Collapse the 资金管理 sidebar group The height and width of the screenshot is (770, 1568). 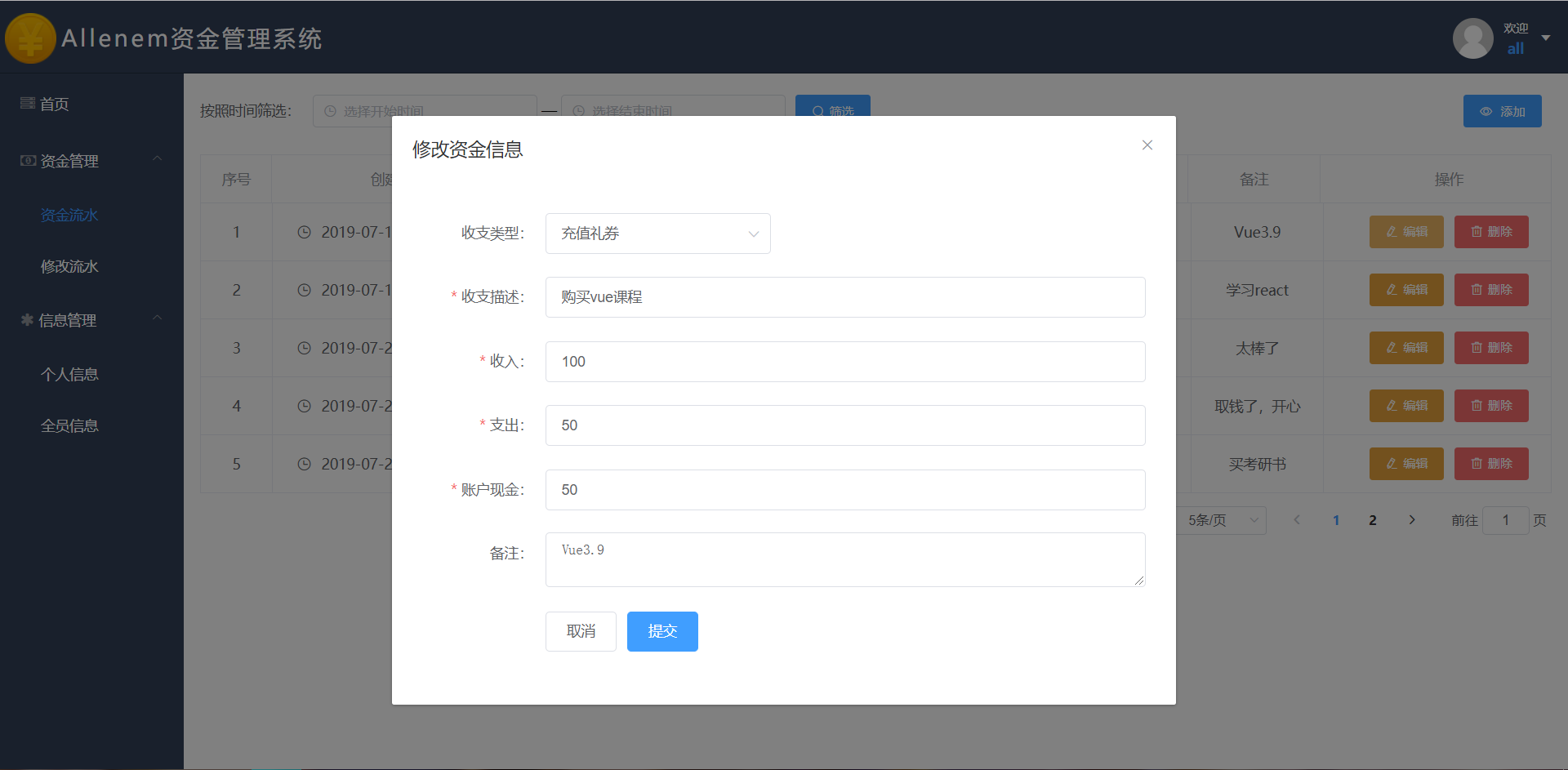tap(91, 161)
